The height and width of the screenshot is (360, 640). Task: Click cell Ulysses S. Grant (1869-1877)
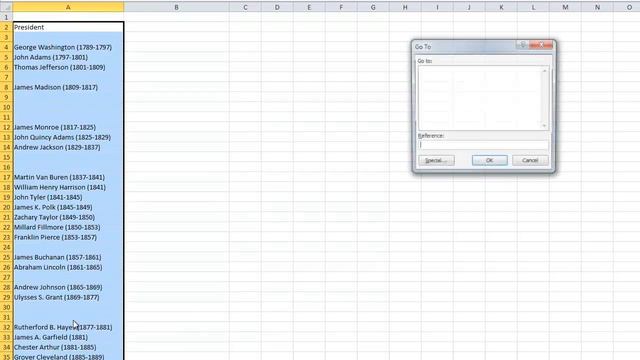[x=68, y=297]
